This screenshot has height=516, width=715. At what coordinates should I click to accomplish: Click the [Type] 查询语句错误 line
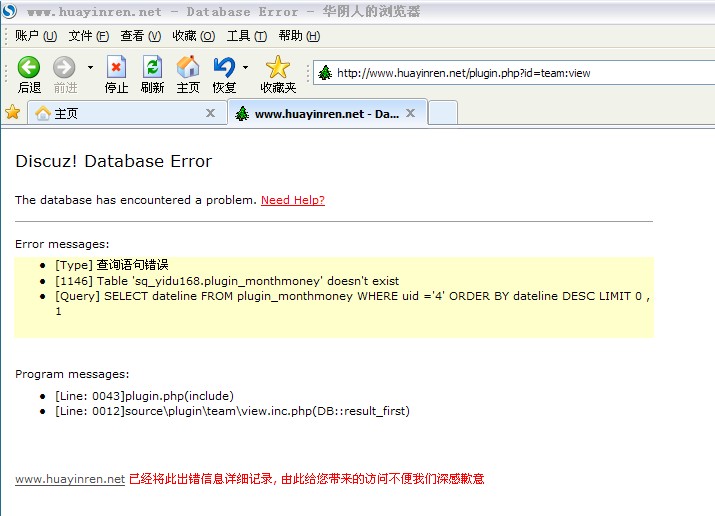click(x=112, y=265)
